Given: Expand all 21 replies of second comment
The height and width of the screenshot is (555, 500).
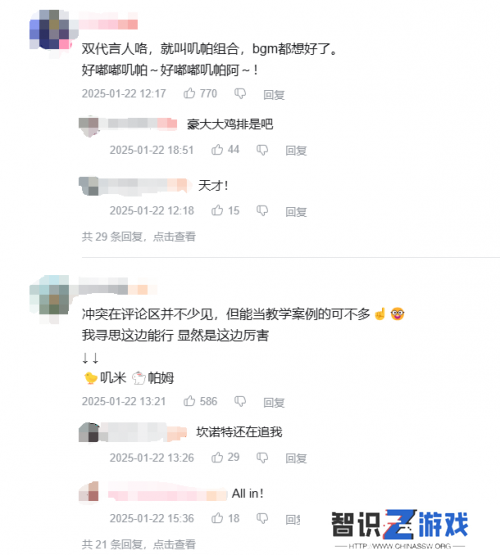Looking at the screenshot, I should (138, 544).
